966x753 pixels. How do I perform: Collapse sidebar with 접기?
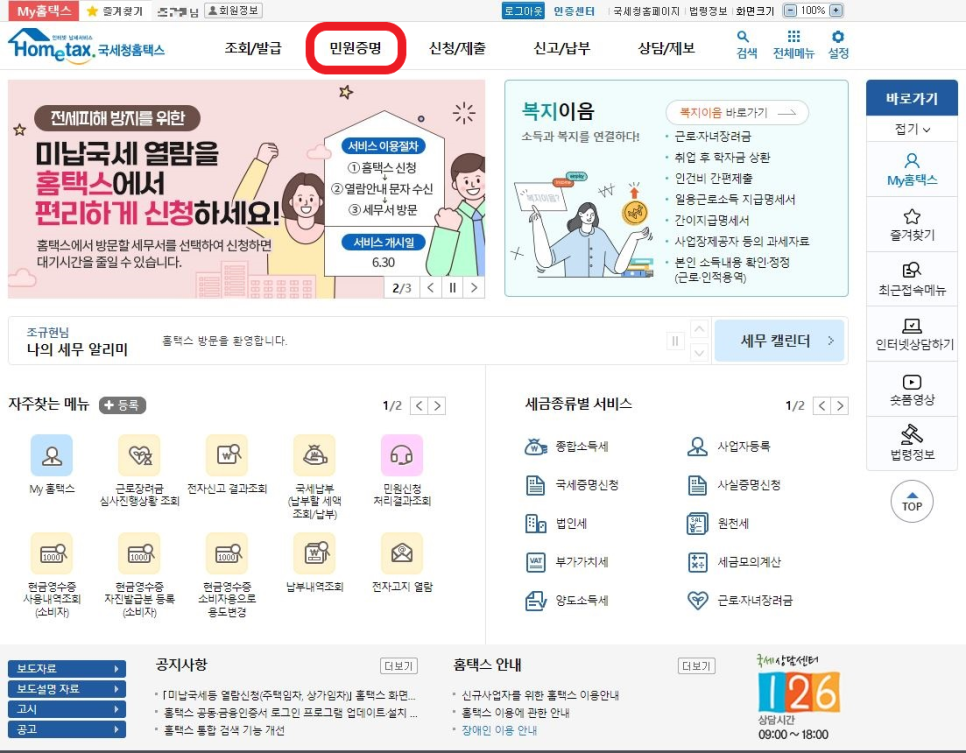pos(912,129)
